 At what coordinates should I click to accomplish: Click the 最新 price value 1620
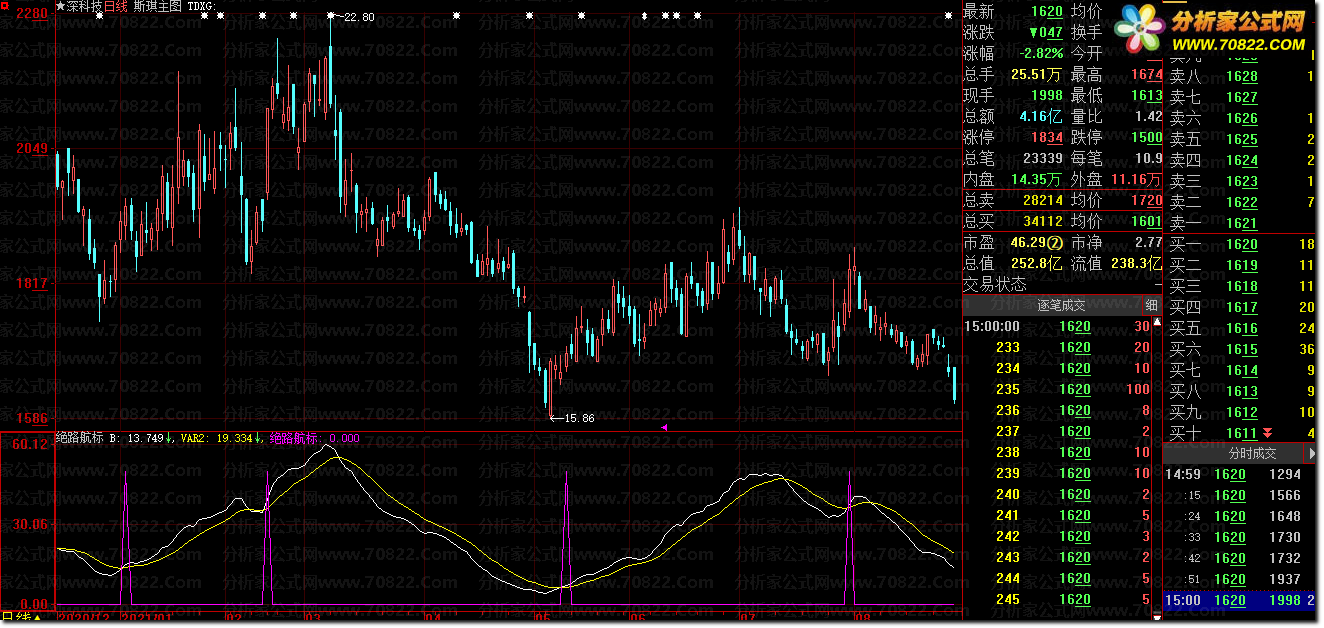tap(1046, 11)
